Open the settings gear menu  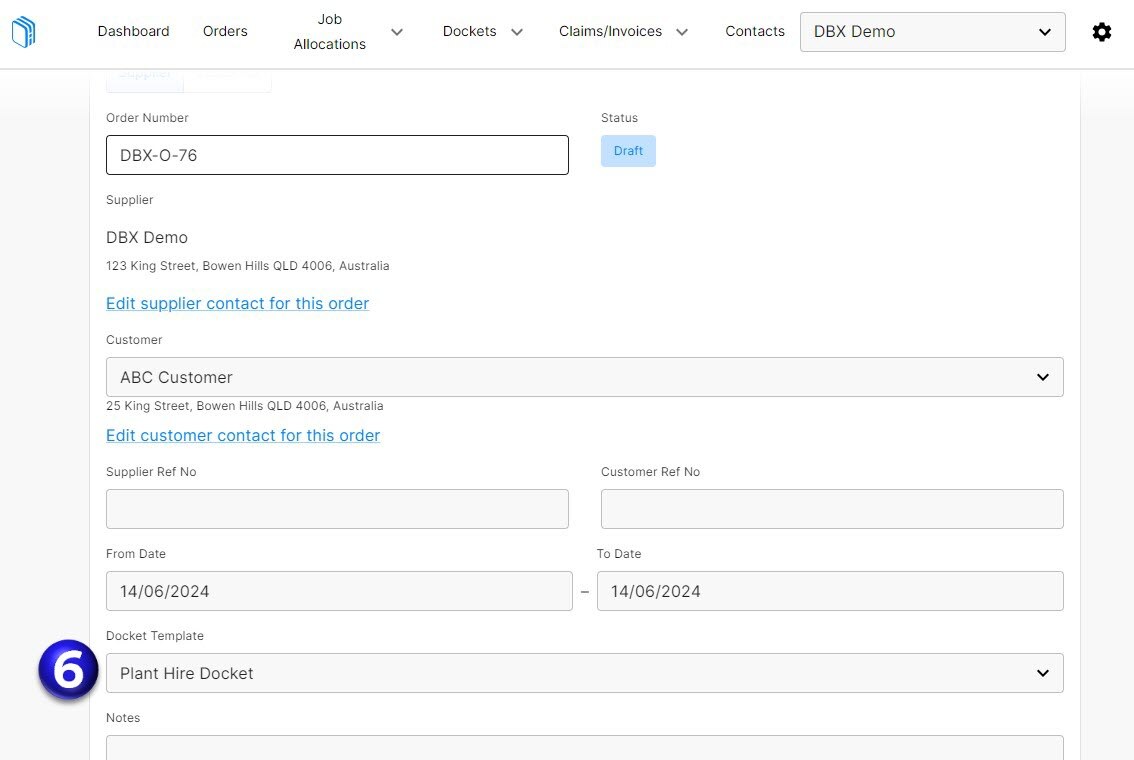coord(1101,31)
